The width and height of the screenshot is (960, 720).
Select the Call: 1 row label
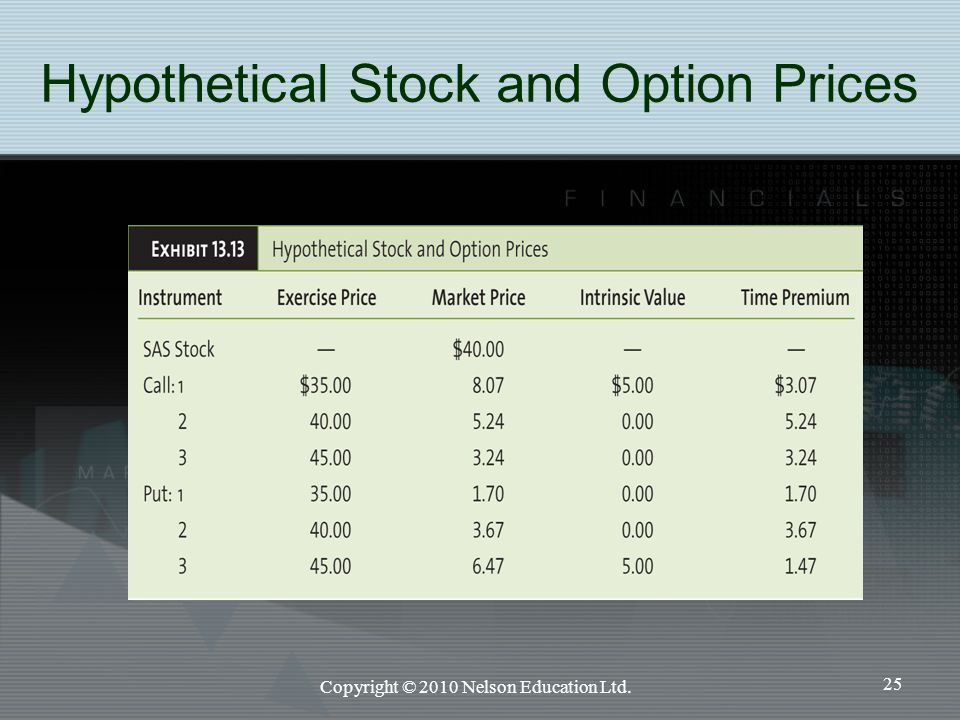[163, 386]
